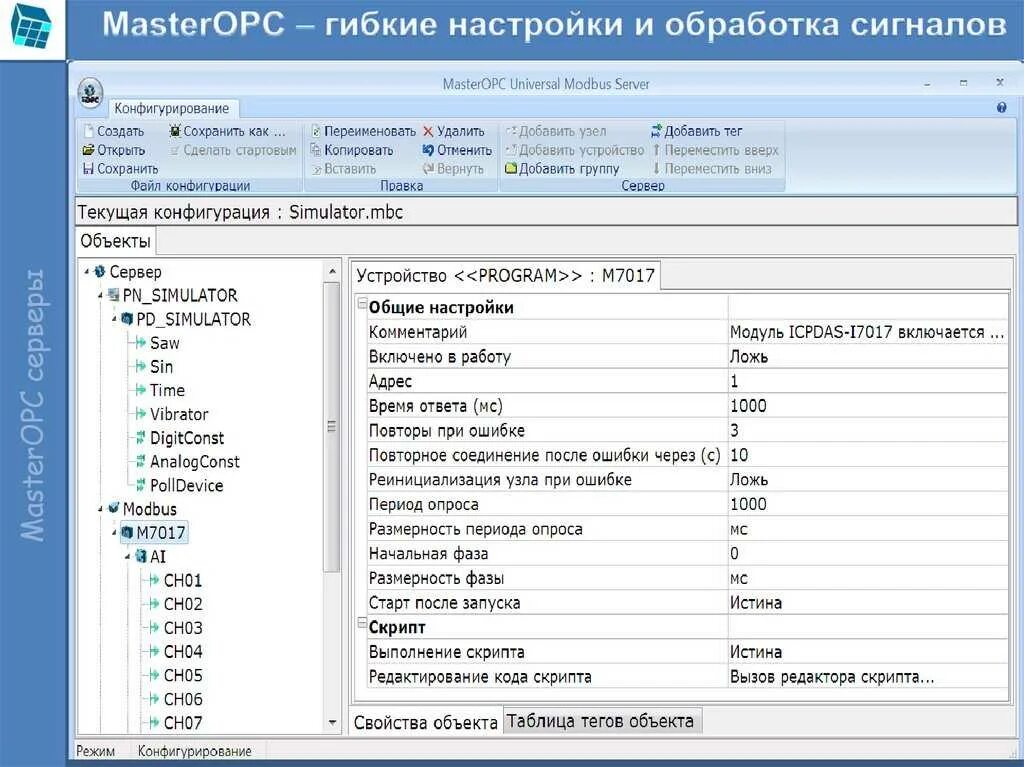Image resolution: width=1024 pixels, height=767 pixels.
Task: Open Свойства объекта tab
Action: coord(425,722)
